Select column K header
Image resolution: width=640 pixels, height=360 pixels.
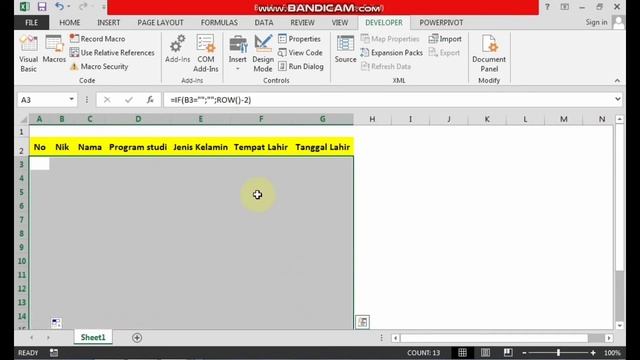coord(487,119)
